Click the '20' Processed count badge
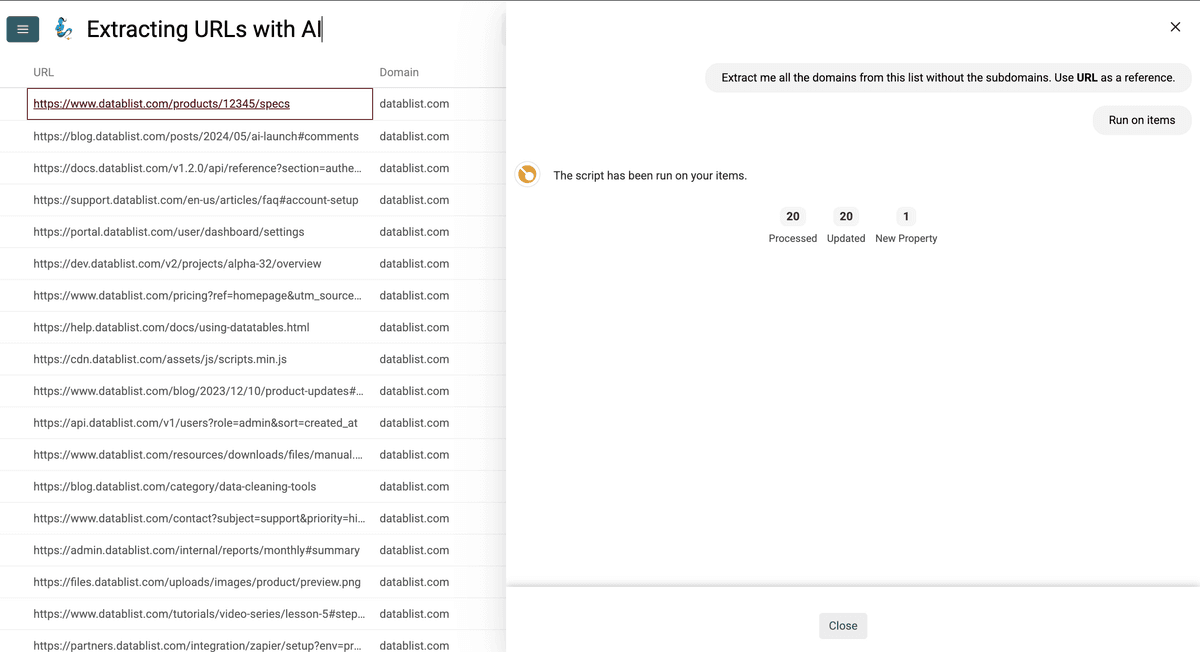 [793, 216]
